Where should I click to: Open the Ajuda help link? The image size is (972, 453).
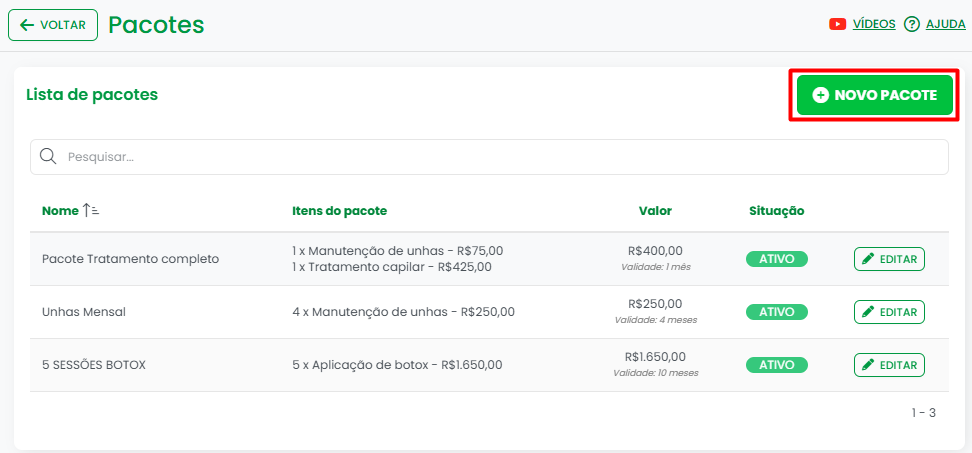pos(945,25)
